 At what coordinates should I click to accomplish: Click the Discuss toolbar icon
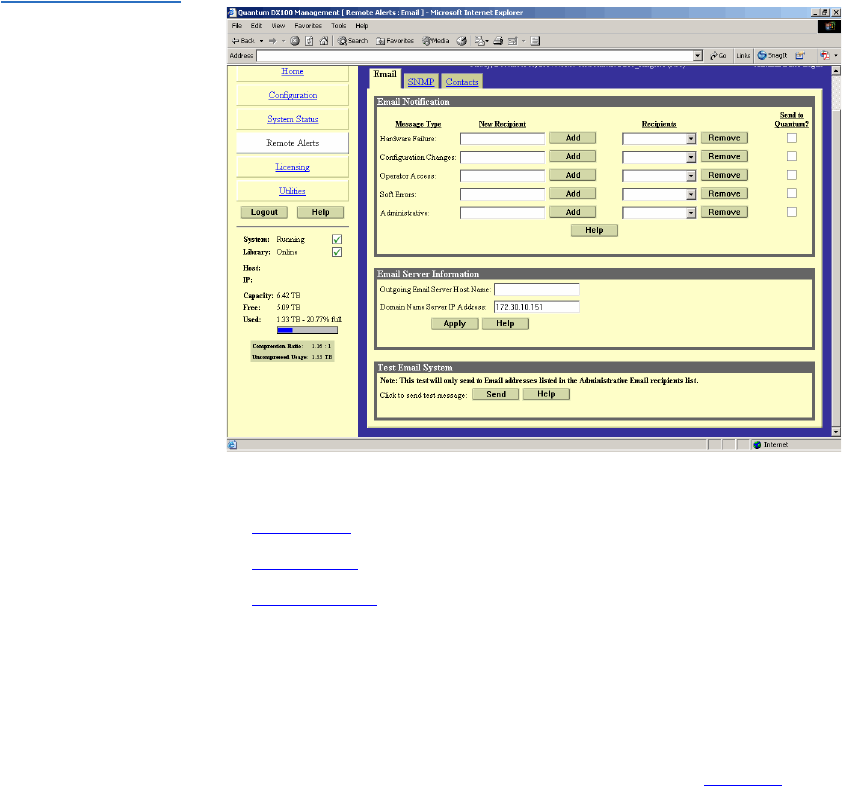(535, 41)
